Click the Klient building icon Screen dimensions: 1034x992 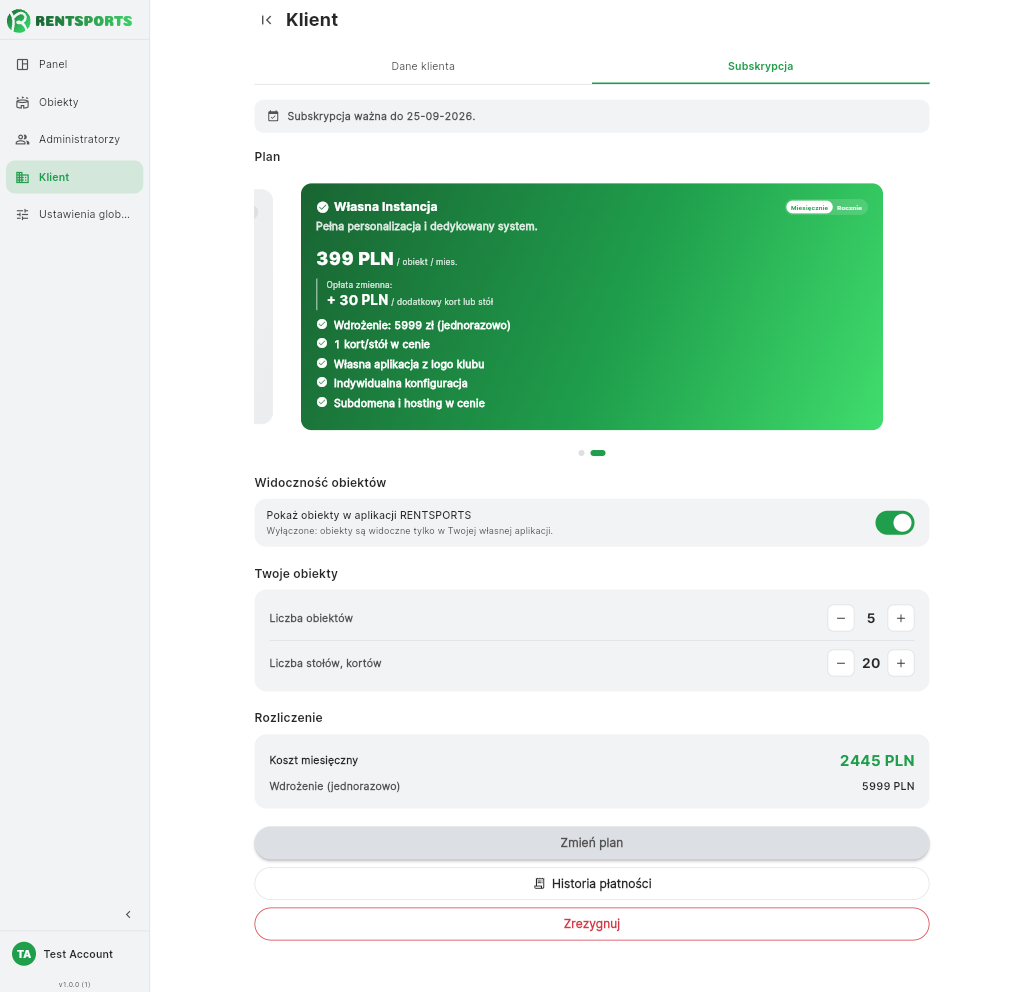(x=22, y=177)
